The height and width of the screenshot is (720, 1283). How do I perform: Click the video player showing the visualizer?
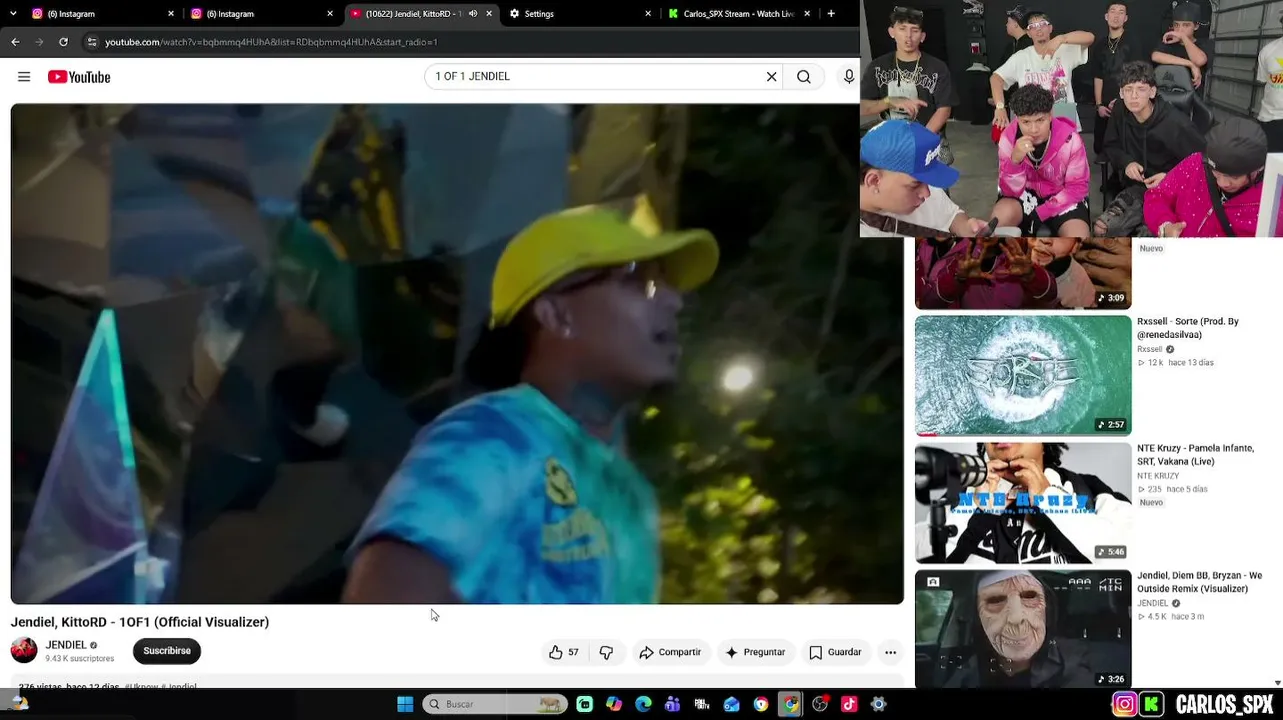(457, 354)
